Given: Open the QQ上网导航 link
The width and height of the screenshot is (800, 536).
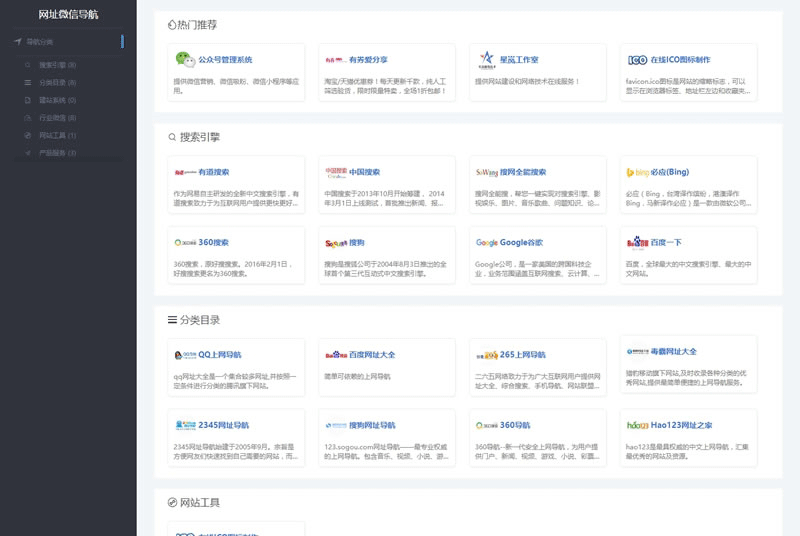Looking at the screenshot, I should 220,354.
